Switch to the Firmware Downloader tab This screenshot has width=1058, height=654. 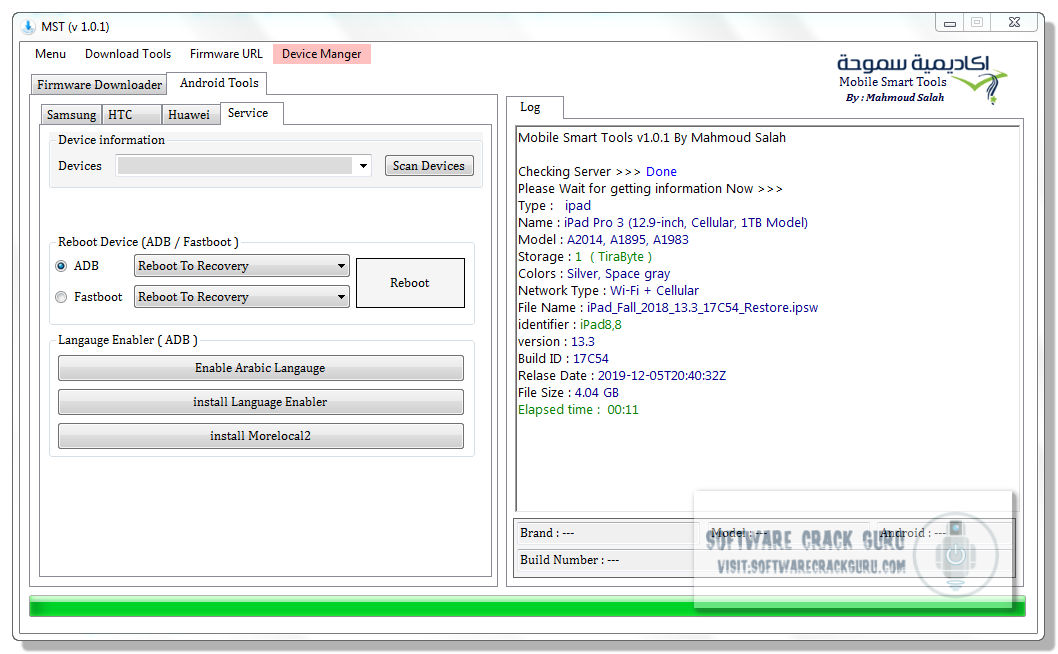click(99, 84)
